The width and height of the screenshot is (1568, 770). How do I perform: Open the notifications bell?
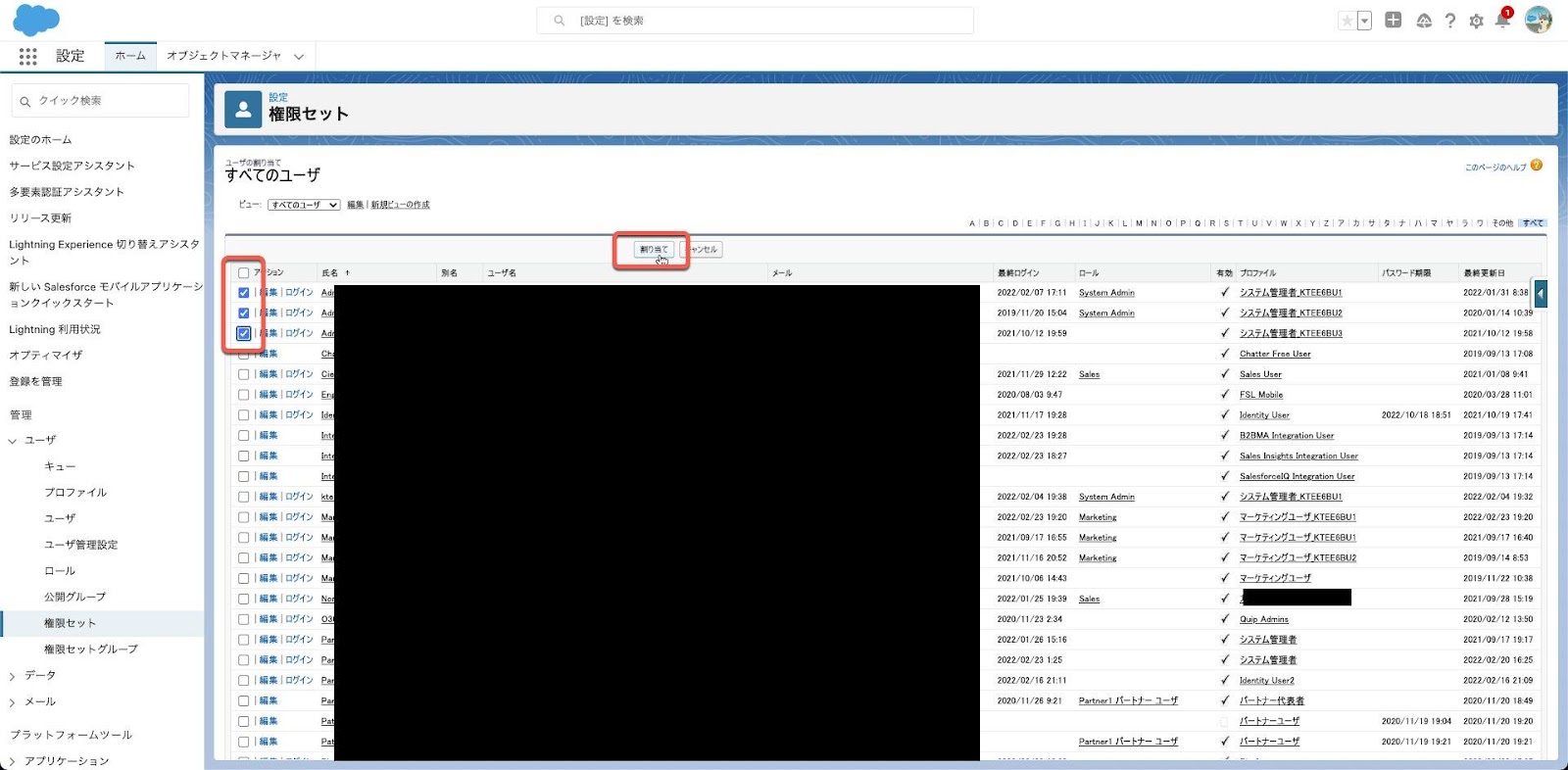pos(1502,21)
